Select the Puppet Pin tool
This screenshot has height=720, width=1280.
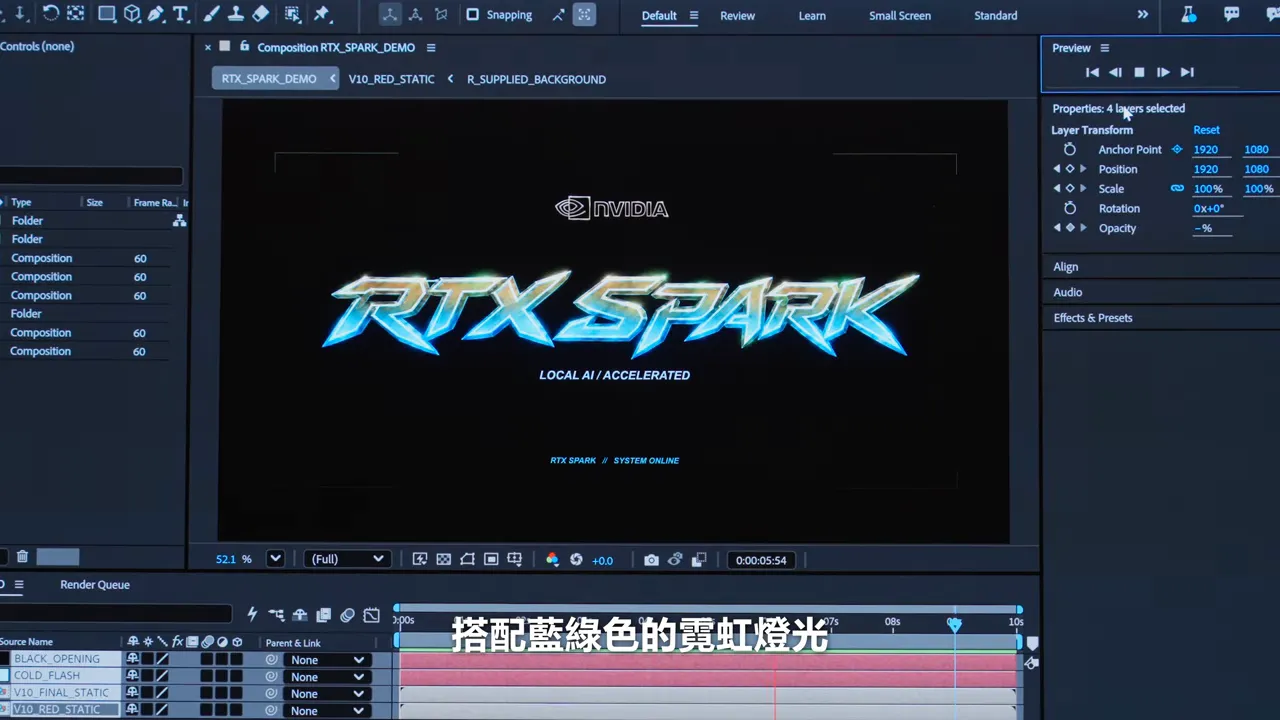click(x=322, y=14)
